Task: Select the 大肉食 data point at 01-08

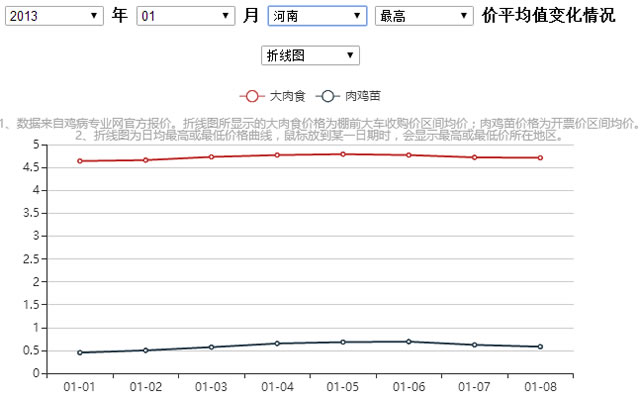Action: 540,158
